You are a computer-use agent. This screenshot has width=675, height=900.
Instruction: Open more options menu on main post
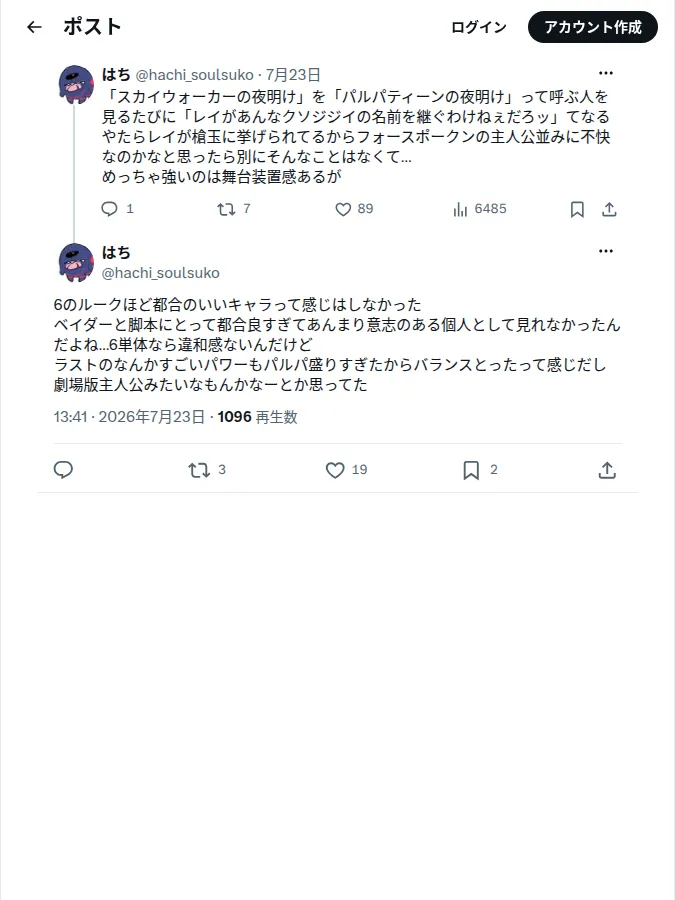tap(606, 251)
